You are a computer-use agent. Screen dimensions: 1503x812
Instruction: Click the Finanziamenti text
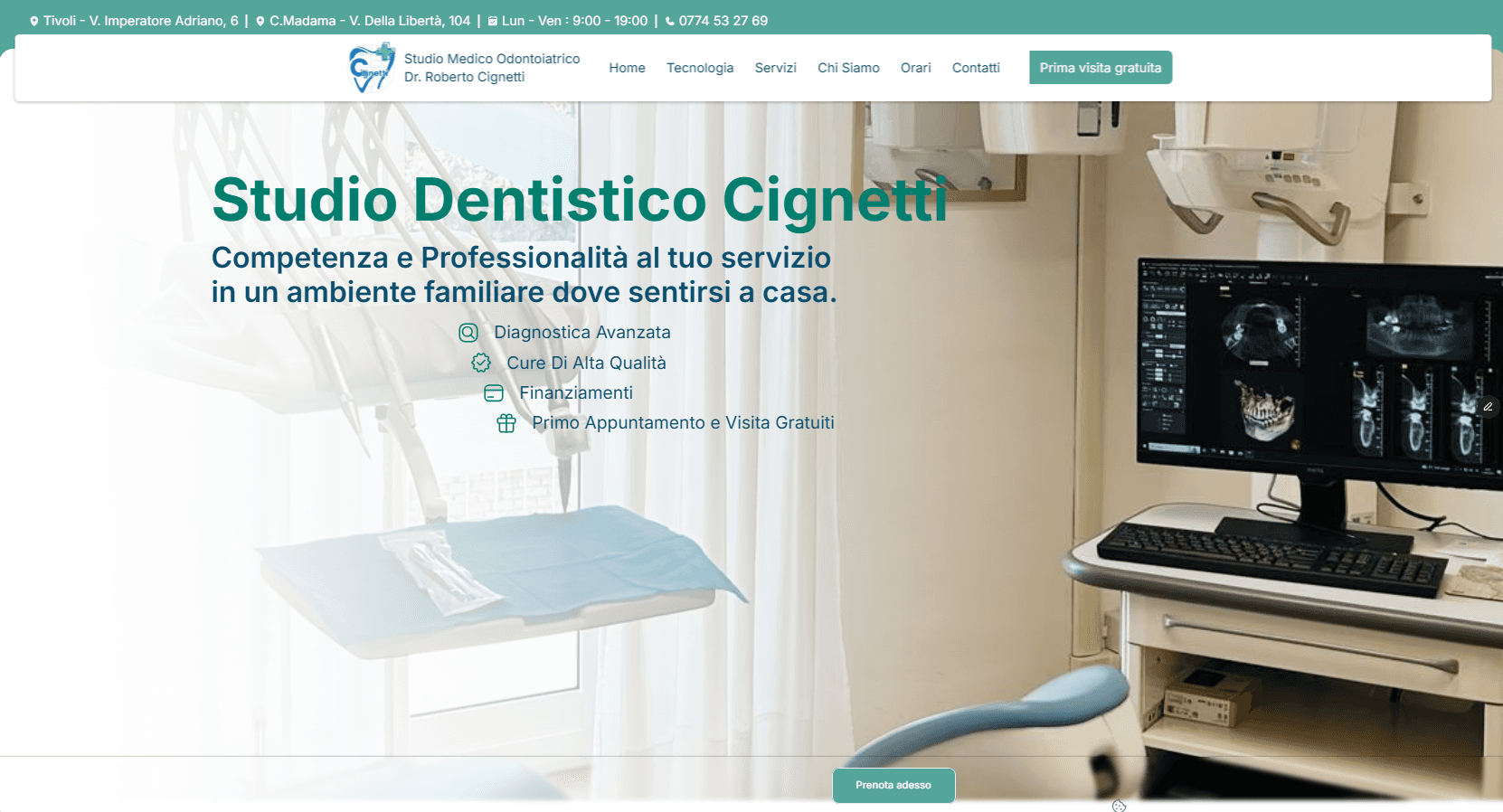tap(576, 392)
